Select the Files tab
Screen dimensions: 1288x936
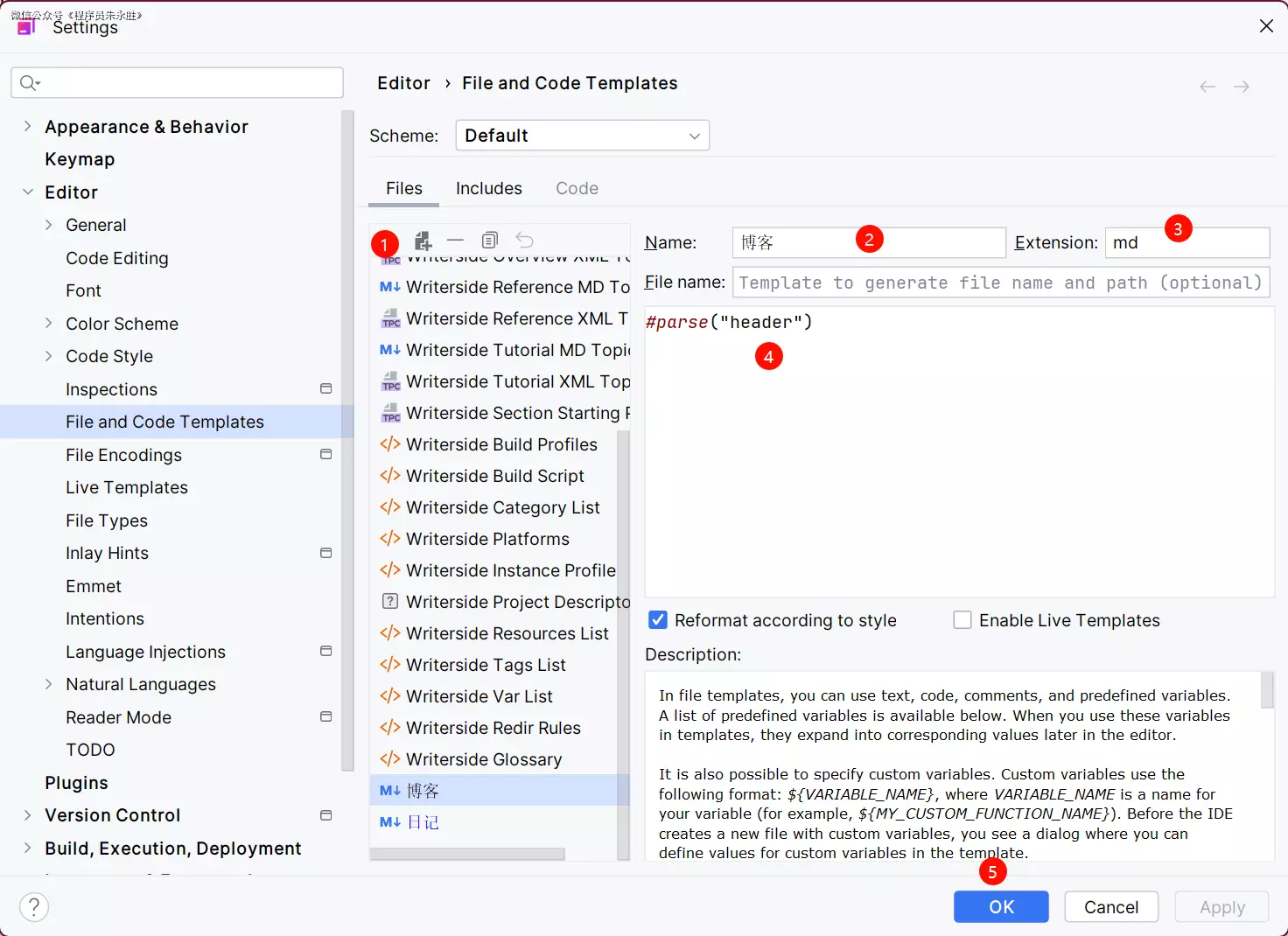(x=403, y=188)
